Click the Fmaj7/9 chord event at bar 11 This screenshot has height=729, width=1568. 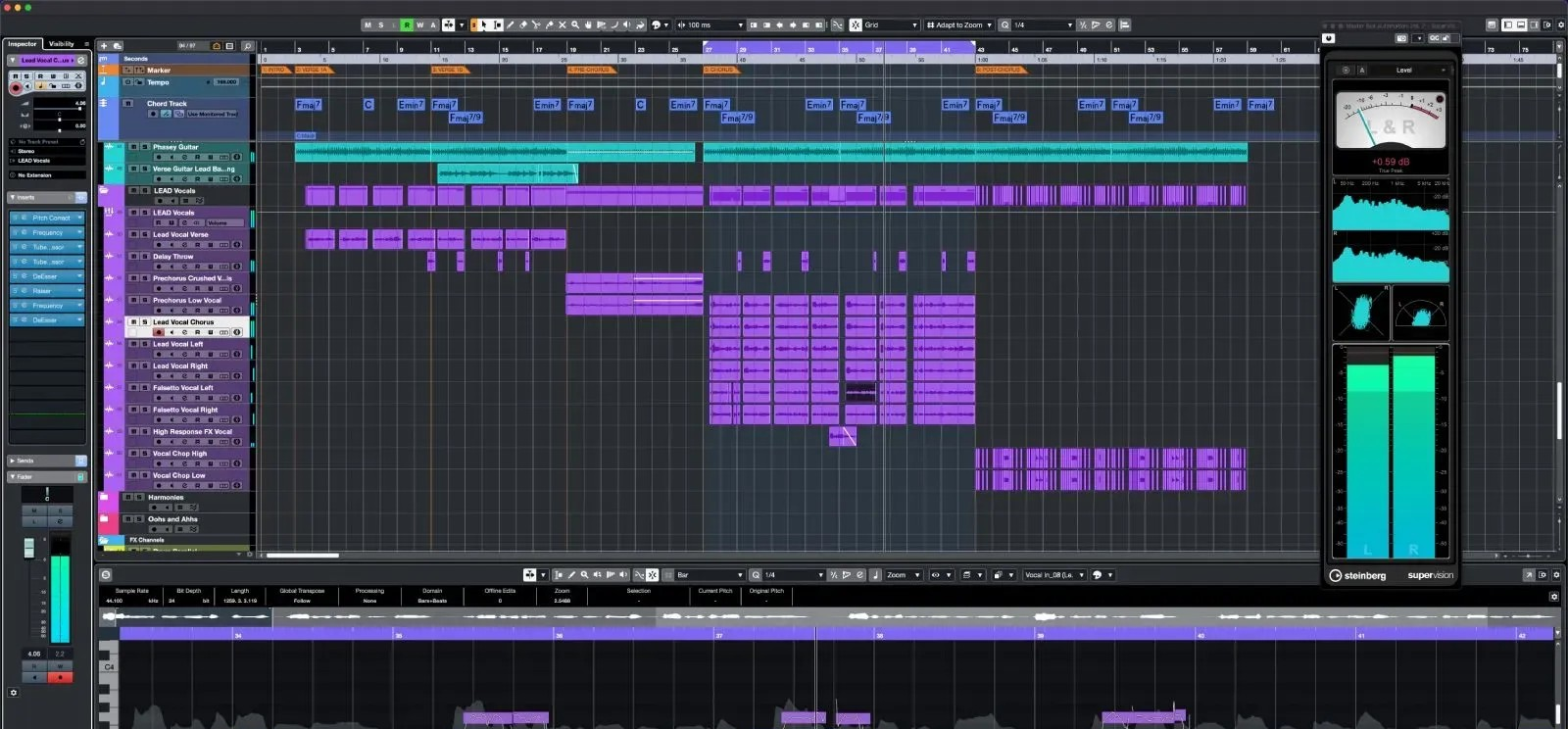coord(465,118)
